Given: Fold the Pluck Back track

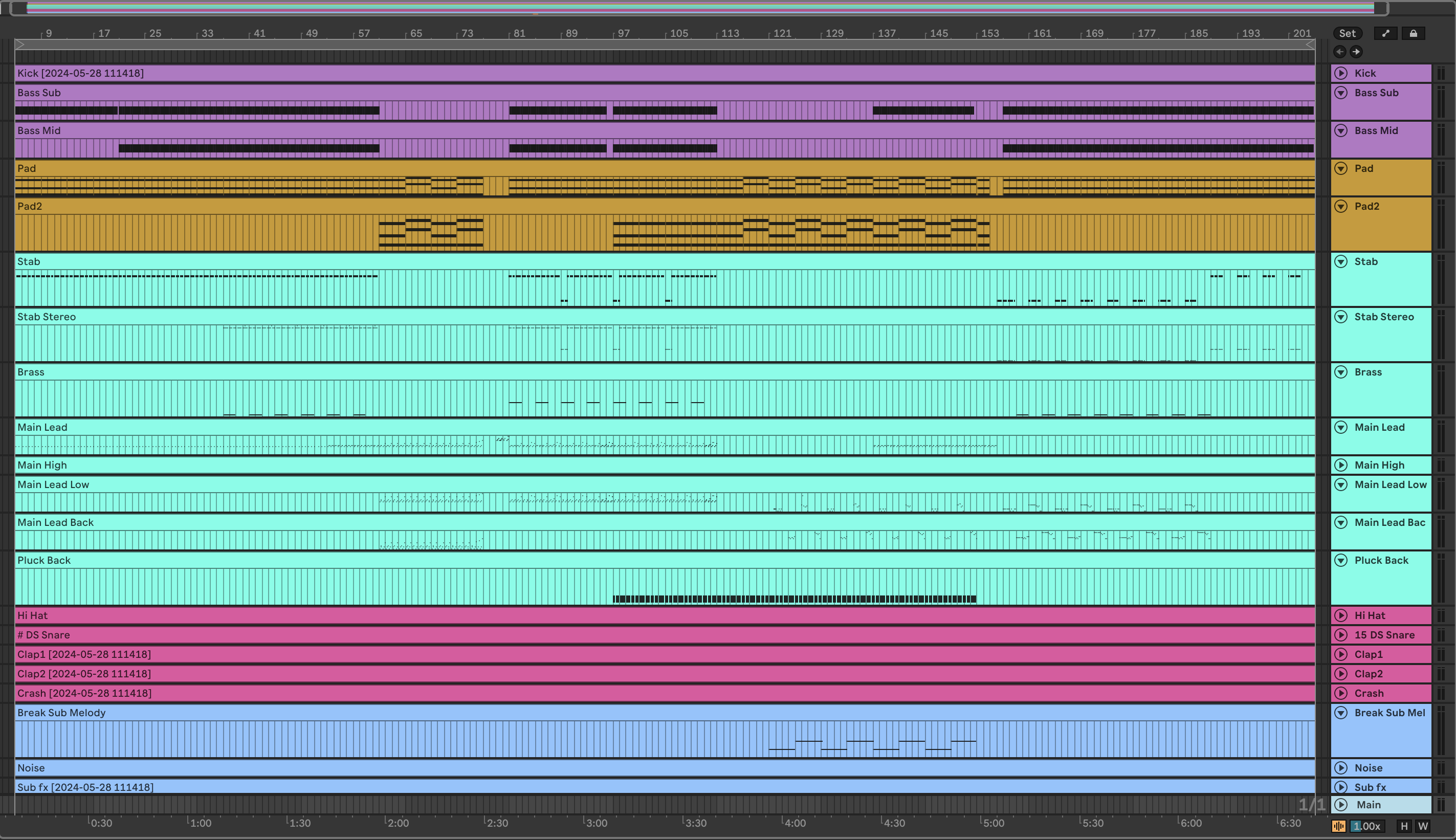Looking at the screenshot, I should (x=1341, y=560).
